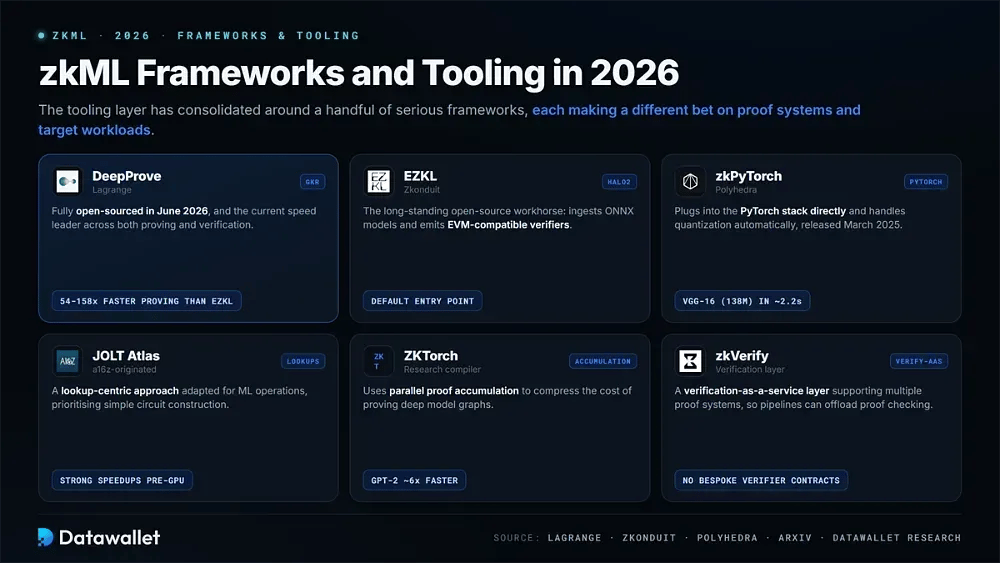Image resolution: width=1000 pixels, height=563 pixels.
Task: Click the 'Zkonduit' subtitle under EZKL
Action: point(422,190)
